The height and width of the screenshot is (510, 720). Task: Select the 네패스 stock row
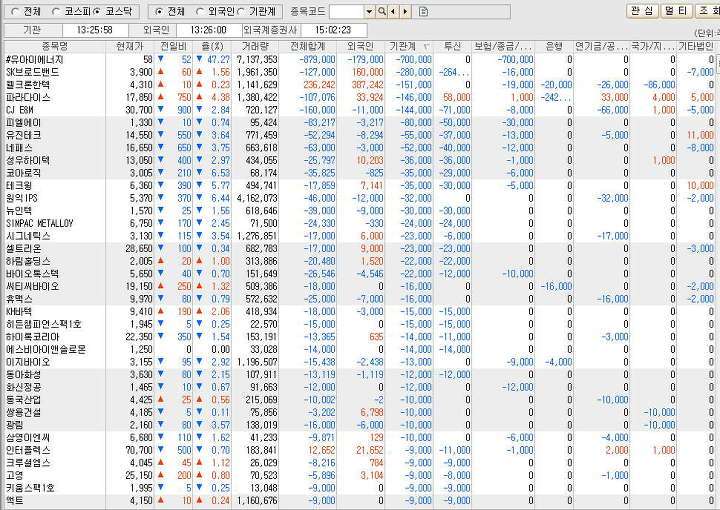tap(360, 148)
